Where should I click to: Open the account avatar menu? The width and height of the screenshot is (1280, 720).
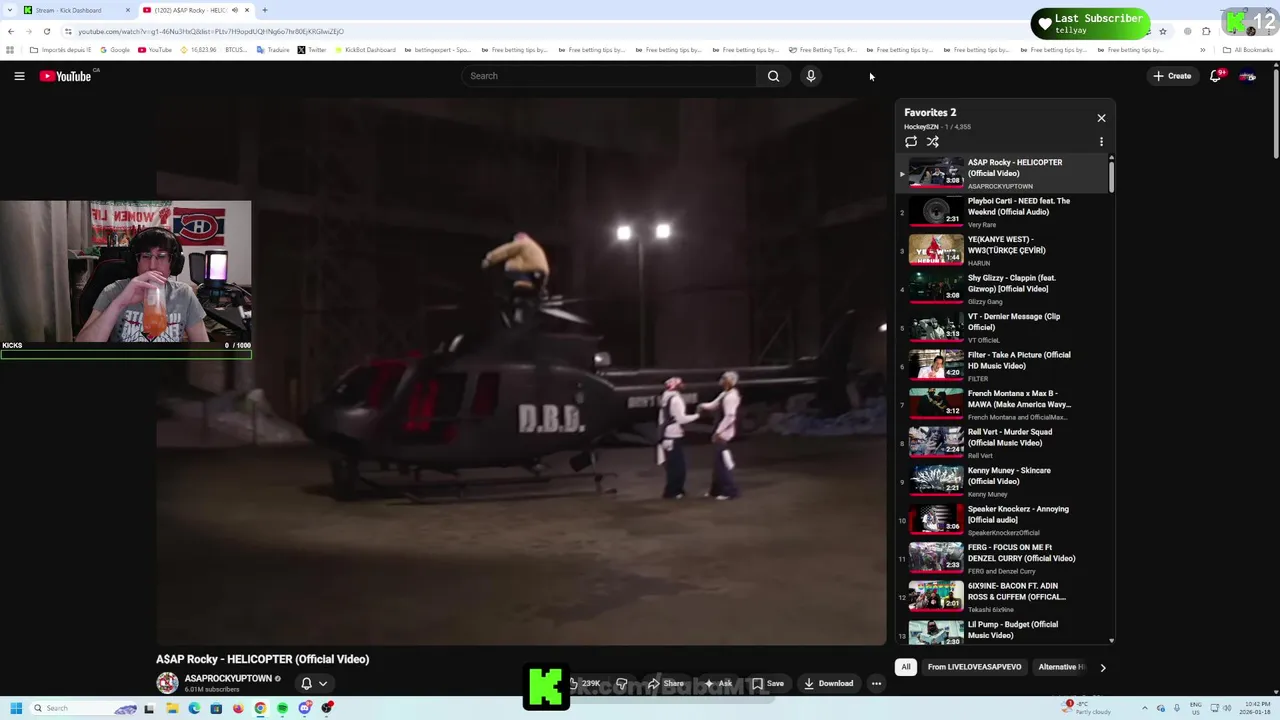coord(1248,76)
